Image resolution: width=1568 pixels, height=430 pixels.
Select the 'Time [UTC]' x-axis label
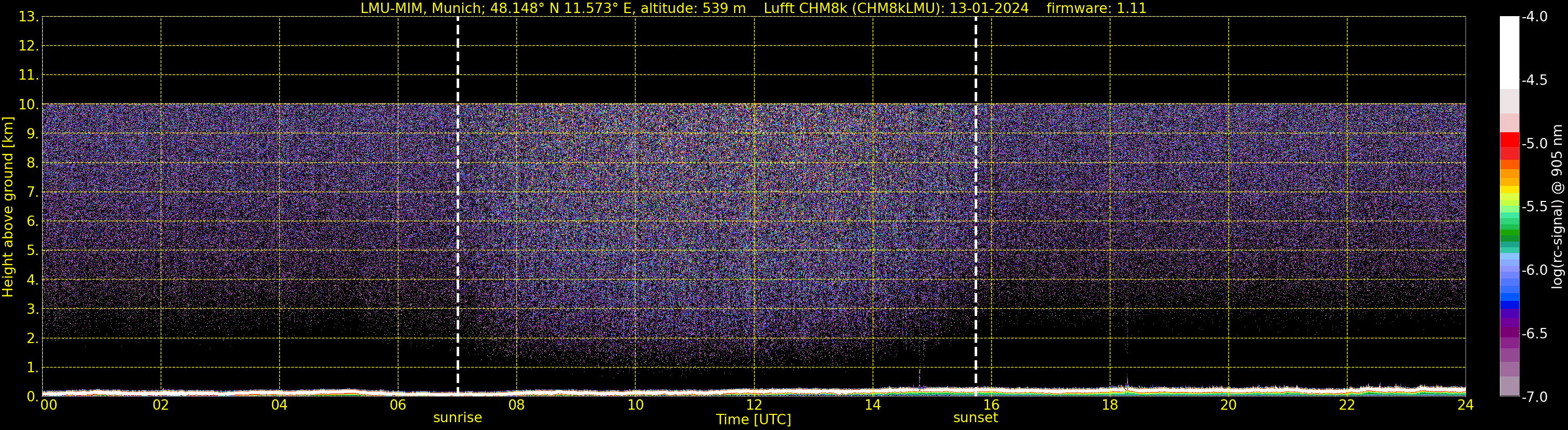coord(753,420)
